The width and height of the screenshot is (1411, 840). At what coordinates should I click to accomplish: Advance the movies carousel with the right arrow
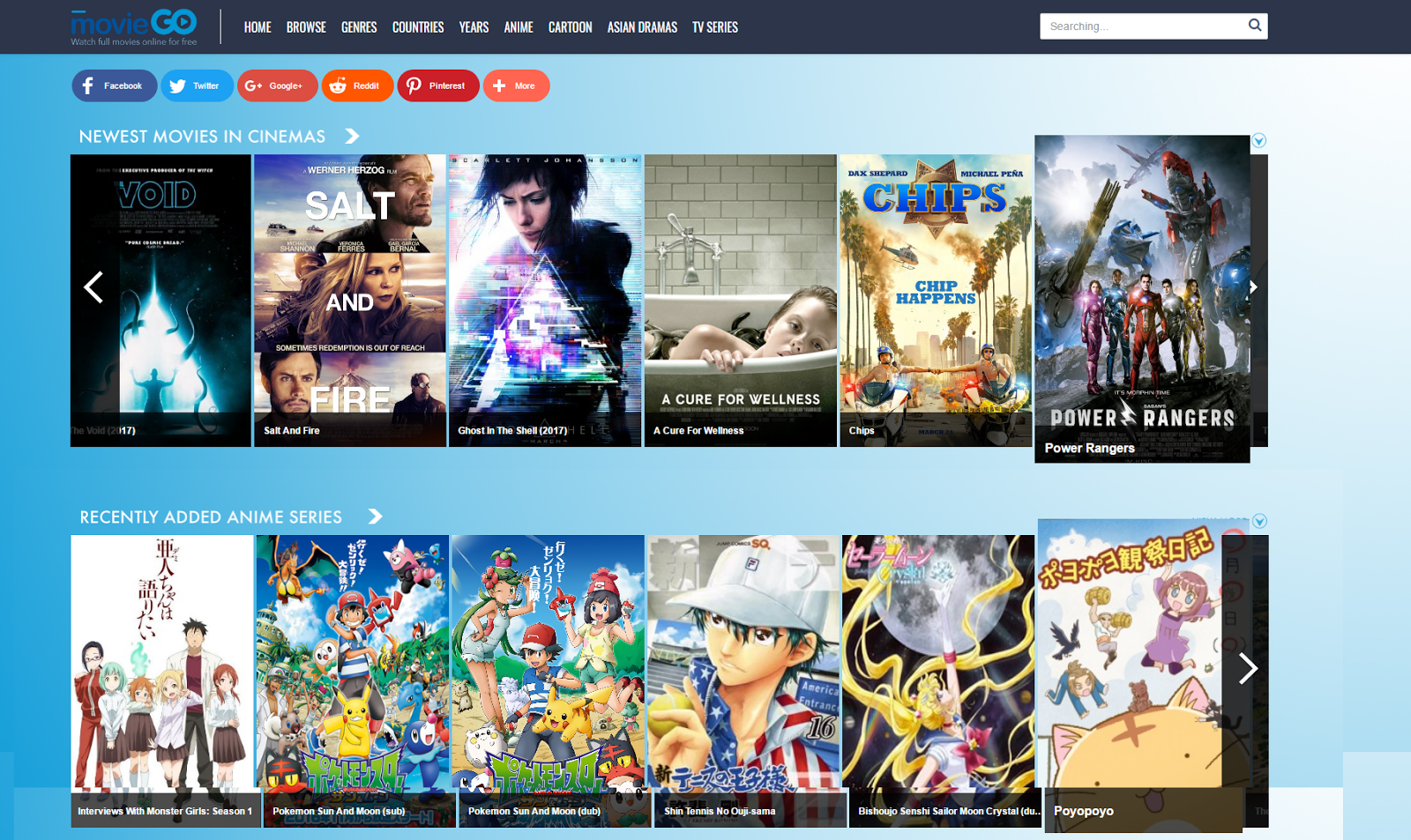coord(1252,287)
